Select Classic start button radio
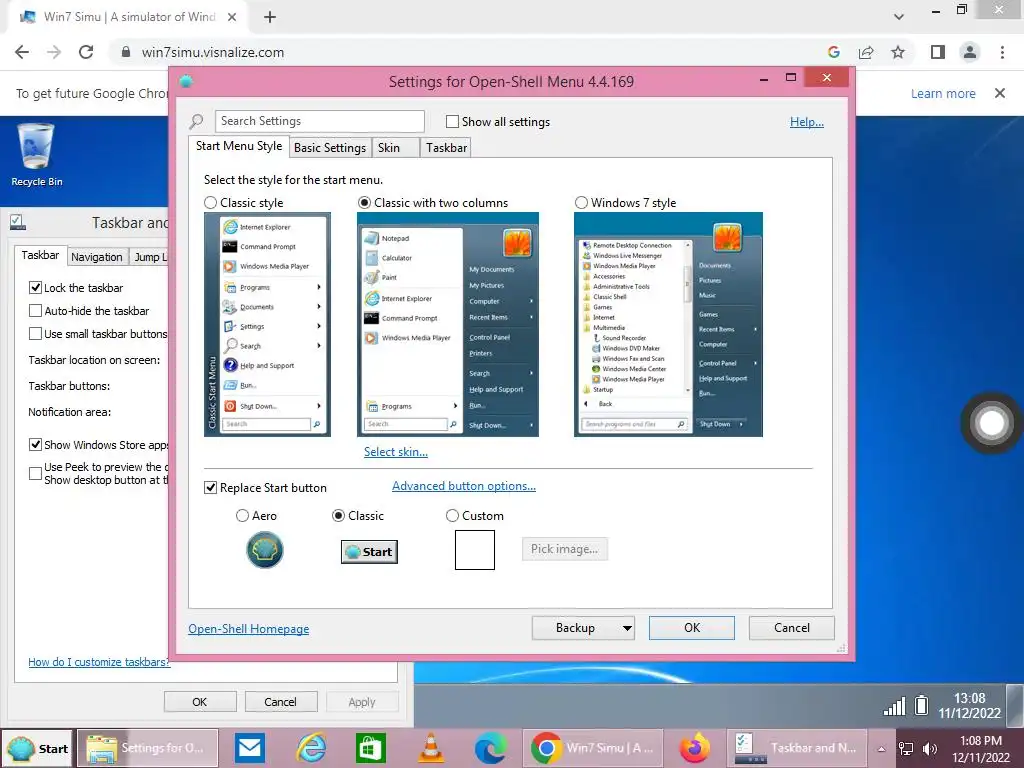The width and height of the screenshot is (1024, 768). click(338, 516)
